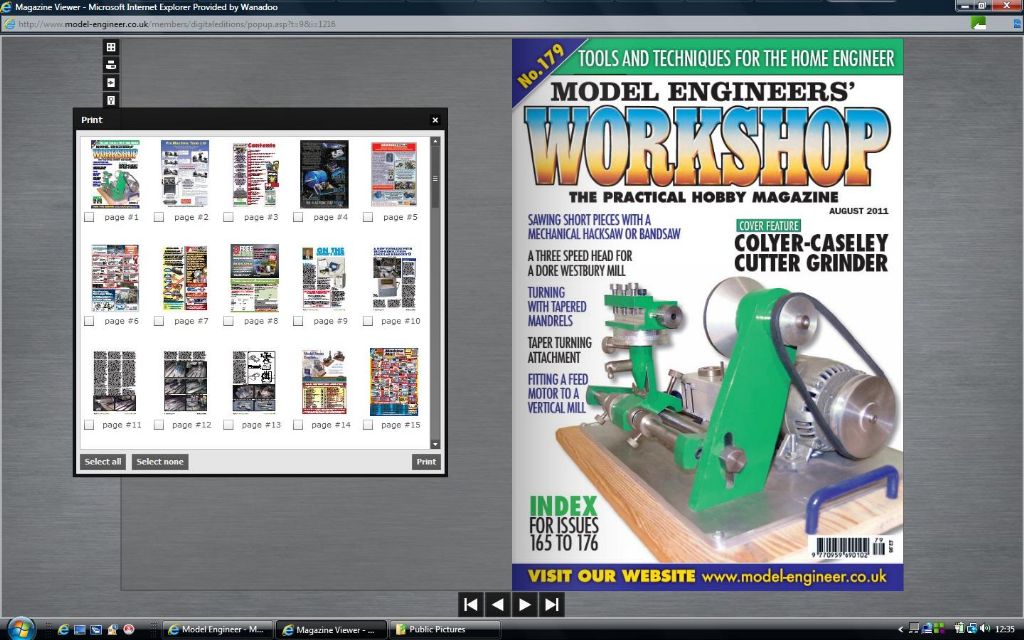Image resolution: width=1024 pixels, height=640 pixels.
Task: Open the thumbnails grid view icon
Action: [111, 47]
